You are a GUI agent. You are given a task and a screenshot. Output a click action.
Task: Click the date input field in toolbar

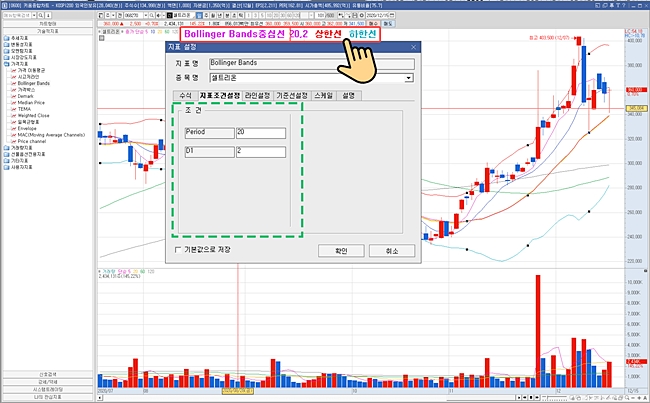(x=377, y=15)
